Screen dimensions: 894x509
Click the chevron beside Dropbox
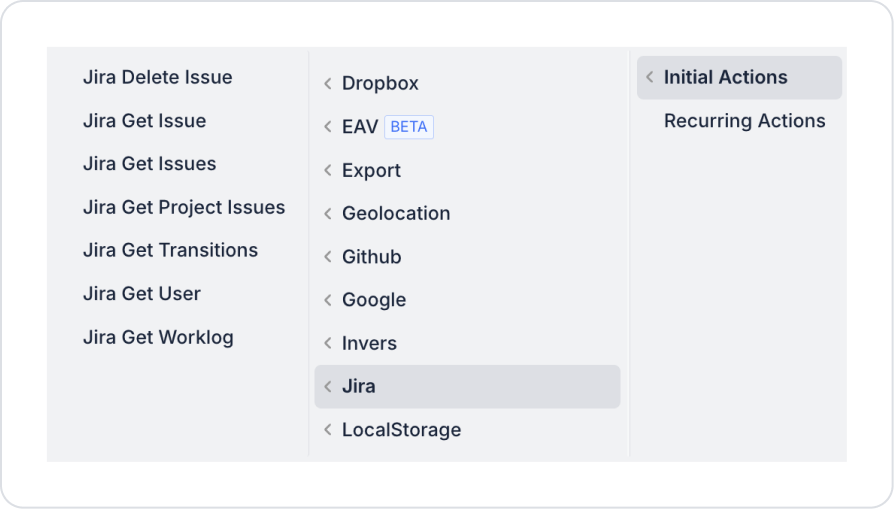(x=328, y=84)
